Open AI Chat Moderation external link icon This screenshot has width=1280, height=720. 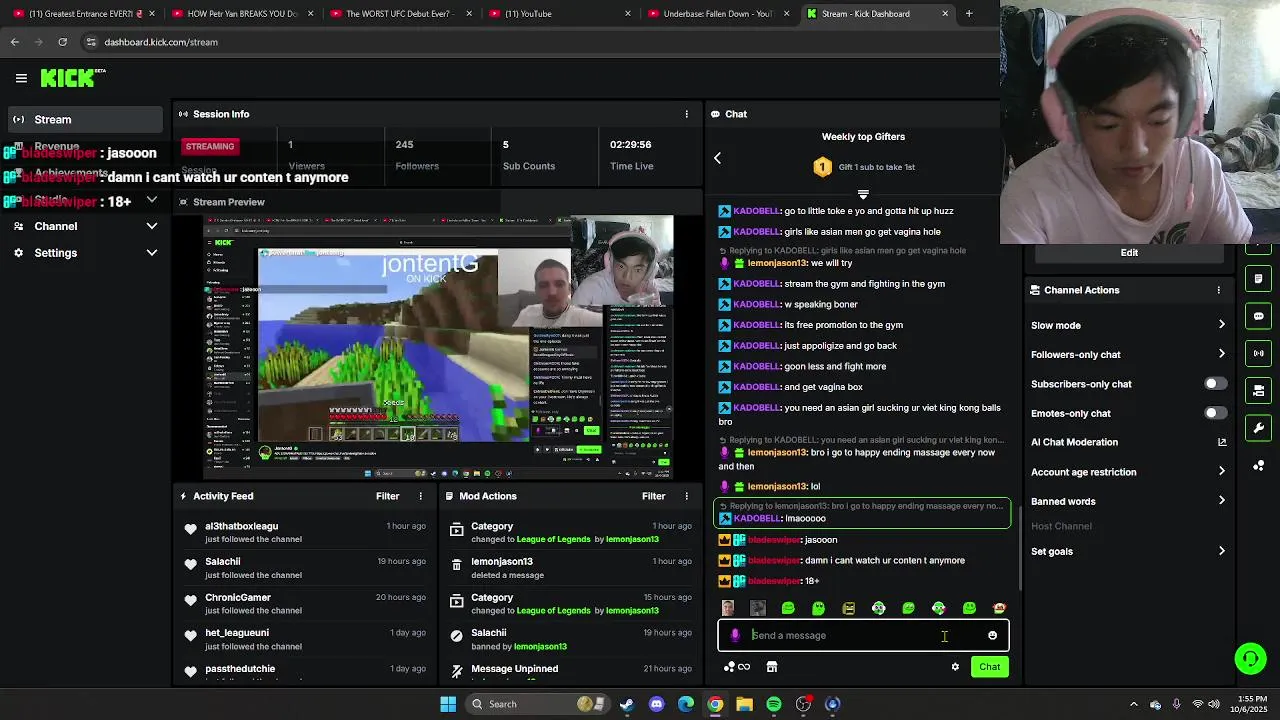pyautogui.click(x=1221, y=442)
